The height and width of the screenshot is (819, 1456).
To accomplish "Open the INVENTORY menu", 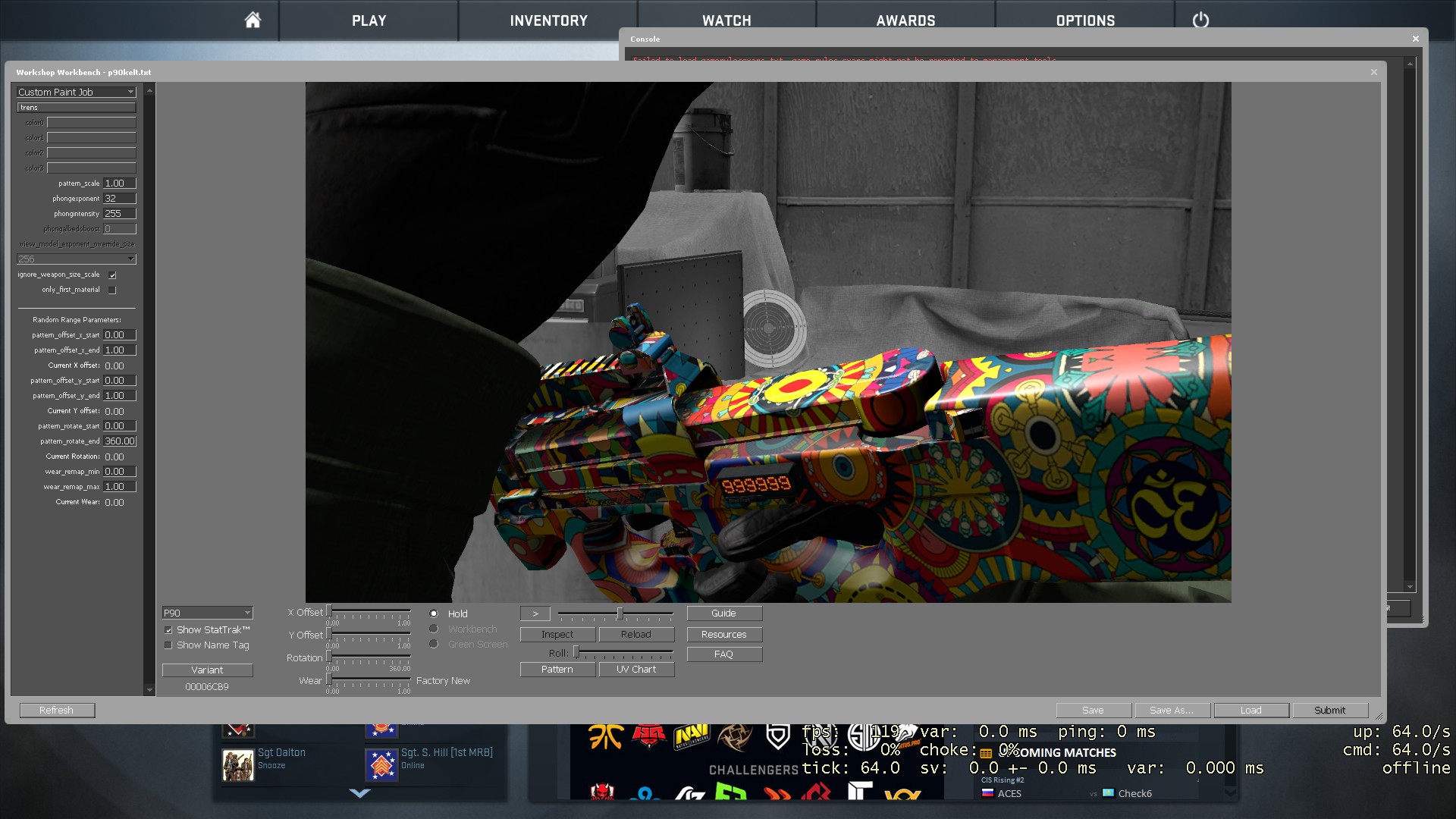I will (x=548, y=20).
